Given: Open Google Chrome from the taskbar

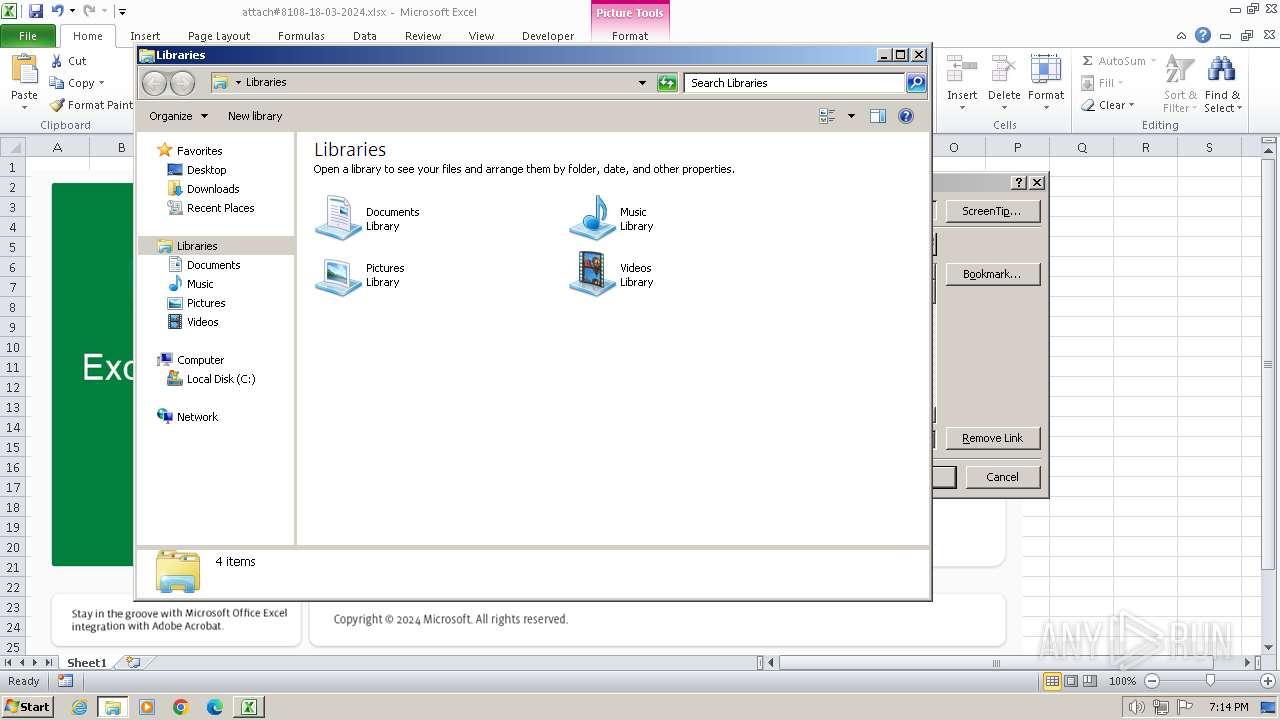Looking at the screenshot, I should pos(181,707).
